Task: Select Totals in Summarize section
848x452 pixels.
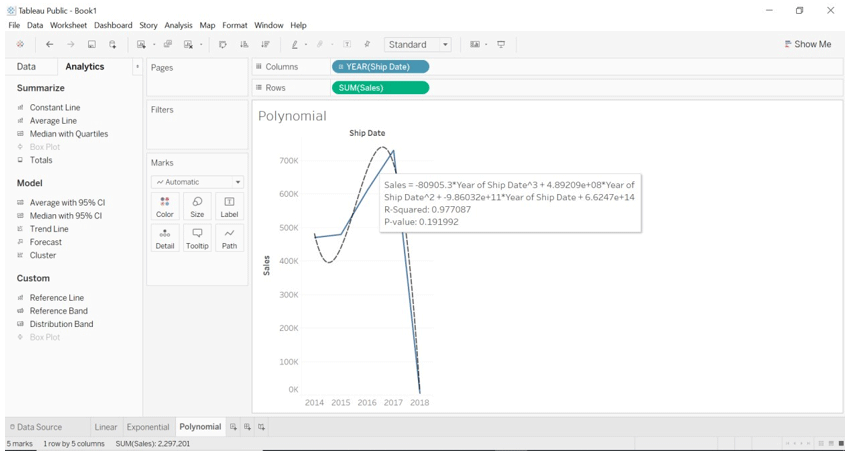Action: [41, 160]
